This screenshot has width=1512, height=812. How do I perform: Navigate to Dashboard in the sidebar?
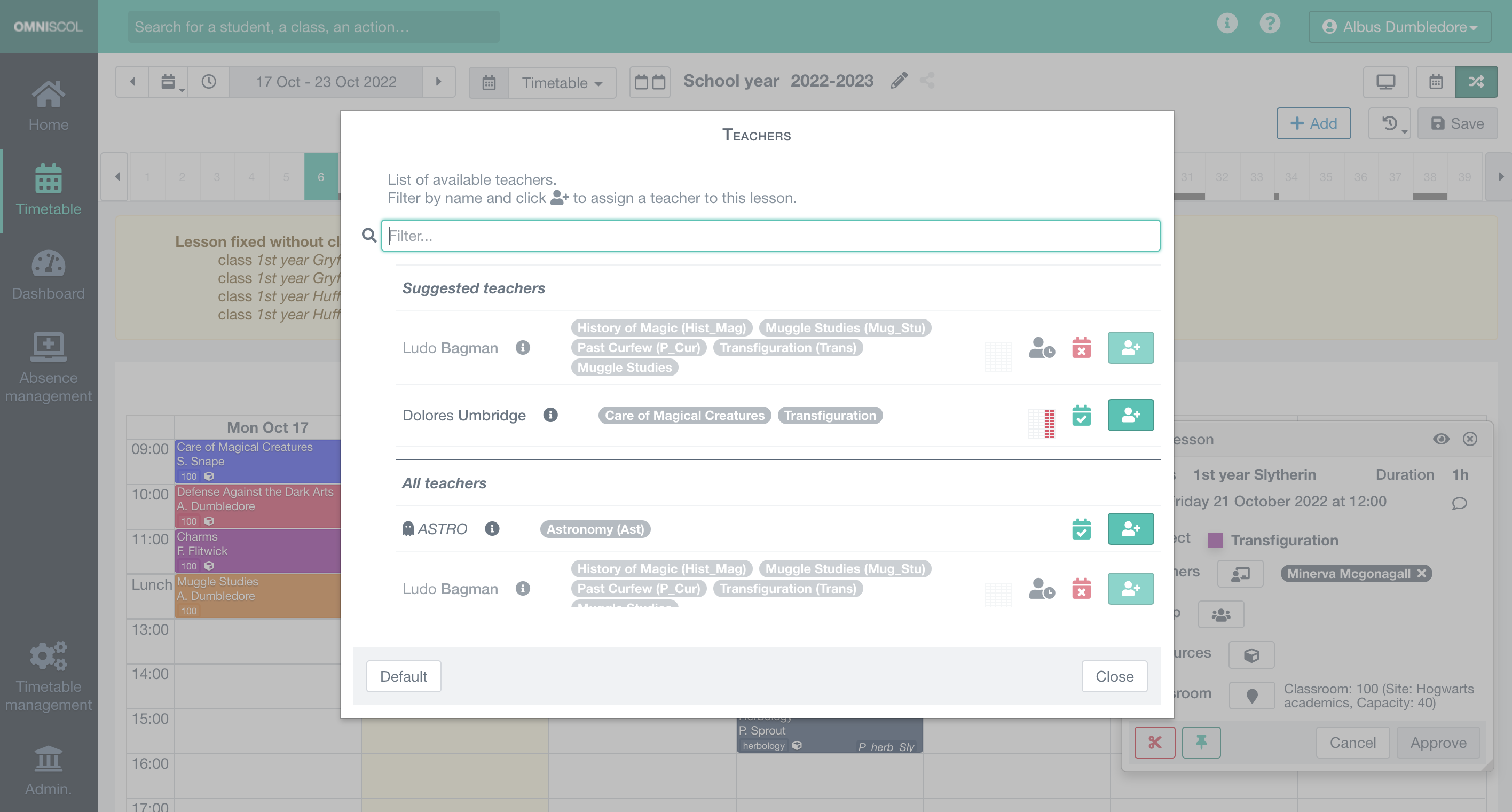48,276
